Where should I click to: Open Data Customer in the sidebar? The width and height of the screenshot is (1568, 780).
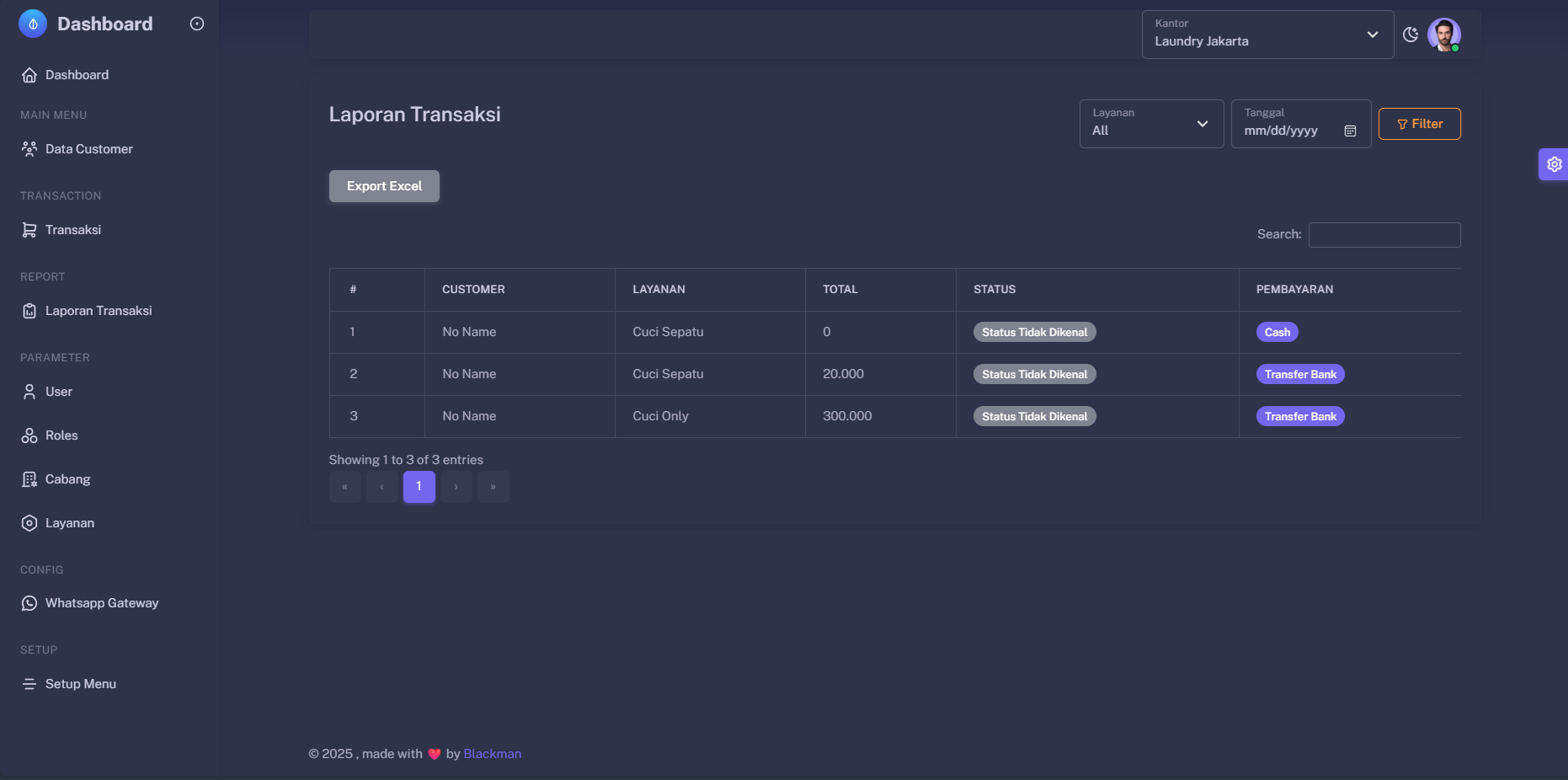pyautogui.click(x=88, y=149)
